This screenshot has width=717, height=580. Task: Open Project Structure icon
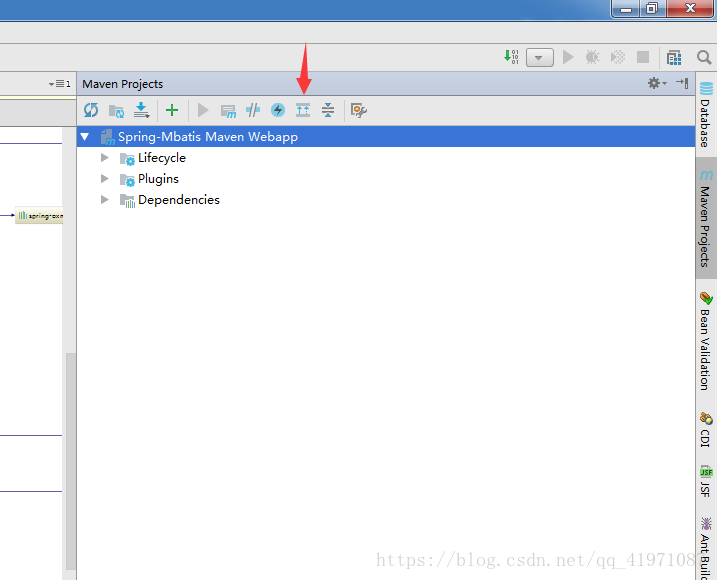pyautogui.click(x=674, y=58)
